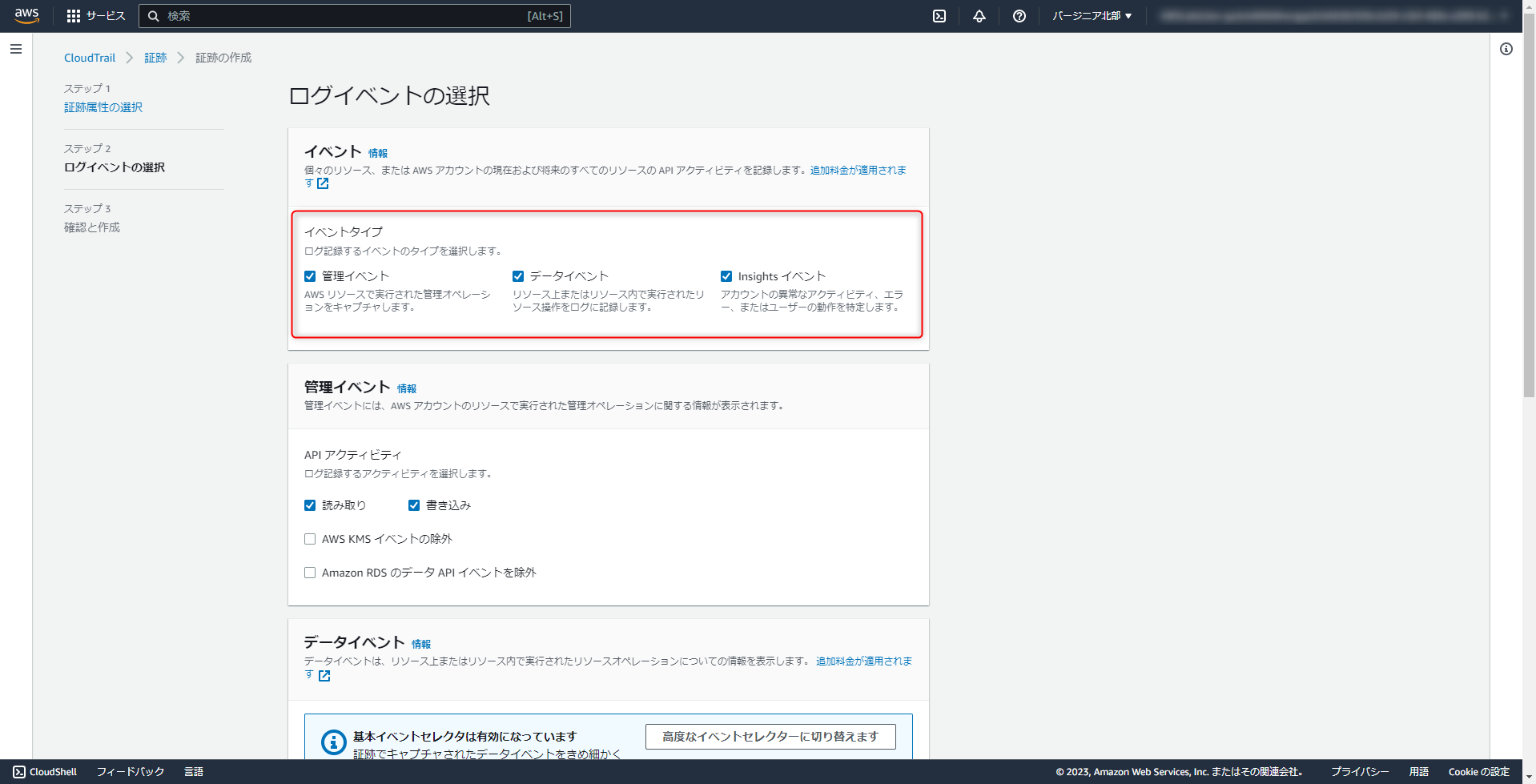Open the info panel icon on the right
The width and height of the screenshot is (1536, 784).
[x=1506, y=49]
